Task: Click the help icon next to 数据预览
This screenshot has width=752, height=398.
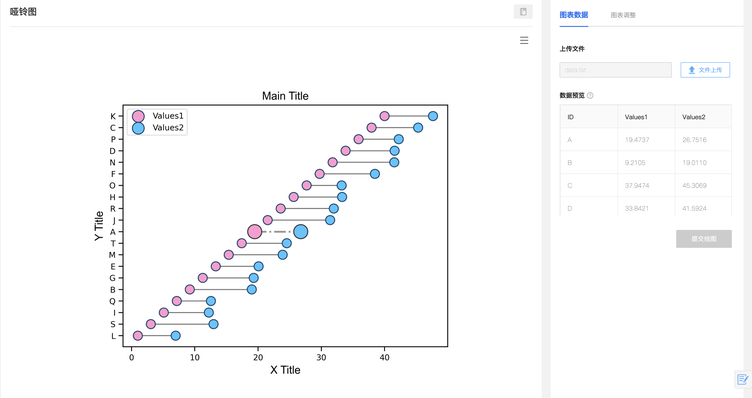Action: point(590,95)
